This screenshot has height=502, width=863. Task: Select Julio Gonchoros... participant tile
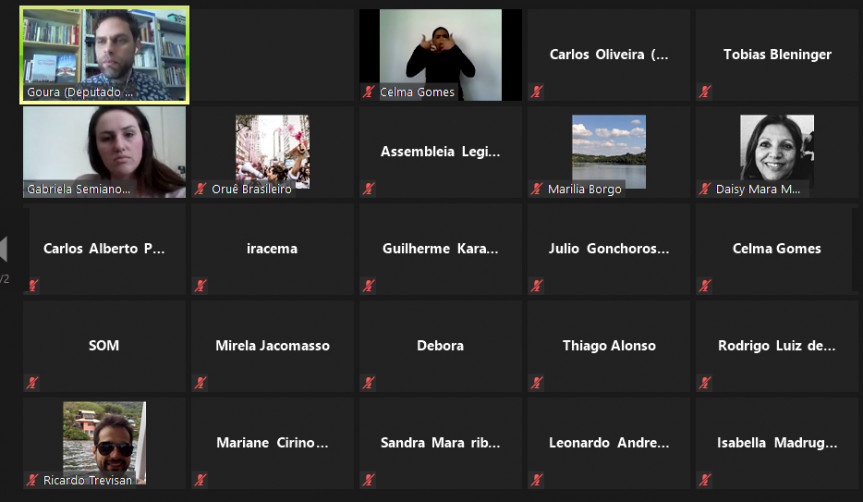[609, 249]
